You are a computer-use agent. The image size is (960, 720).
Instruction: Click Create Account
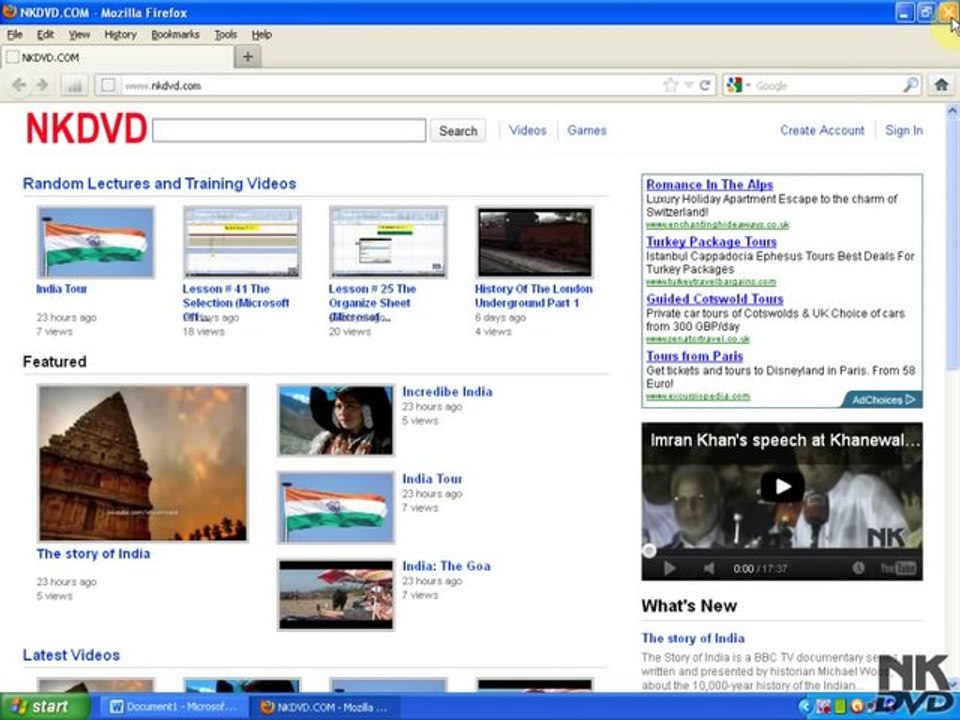pyautogui.click(x=822, y=130)
